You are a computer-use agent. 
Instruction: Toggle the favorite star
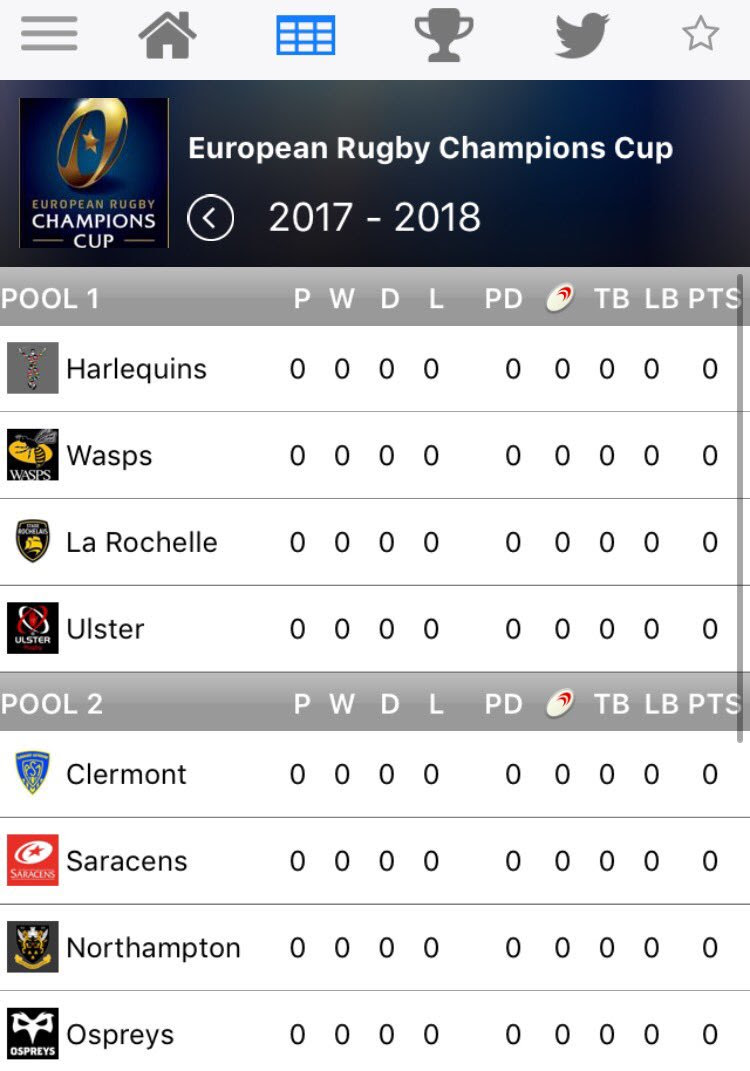point(700,36)
